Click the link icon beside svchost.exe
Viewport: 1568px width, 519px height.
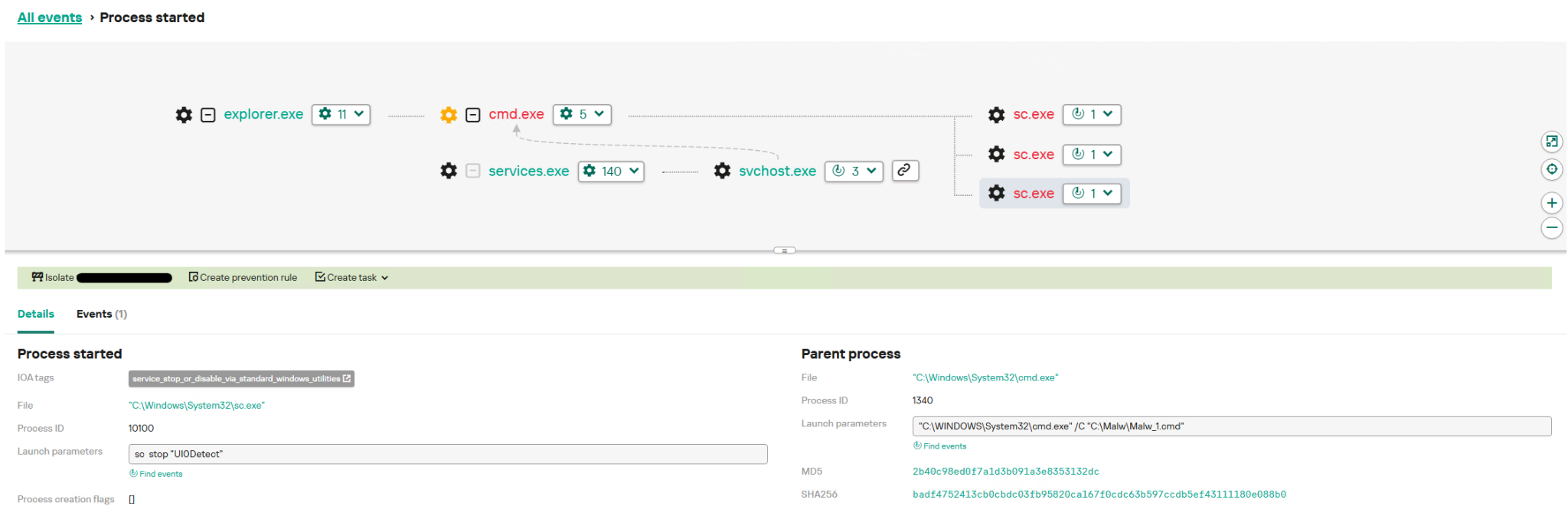tap(904, 171)
